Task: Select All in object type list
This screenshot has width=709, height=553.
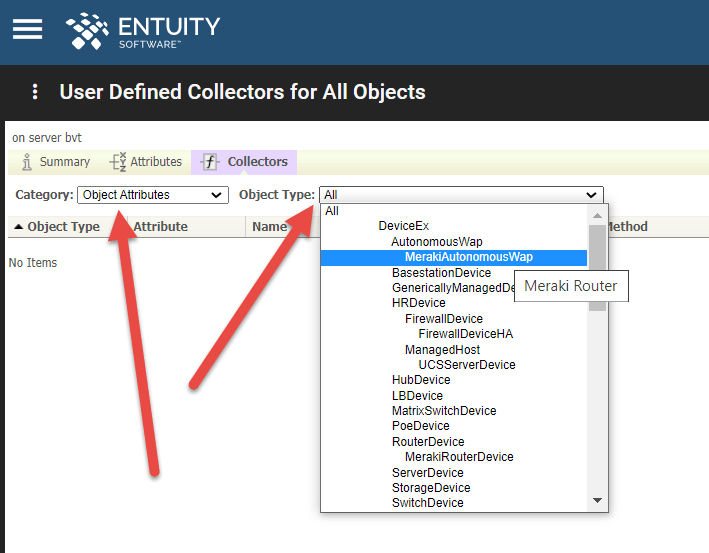Action: pyautogui.click(x=454, y=211)
